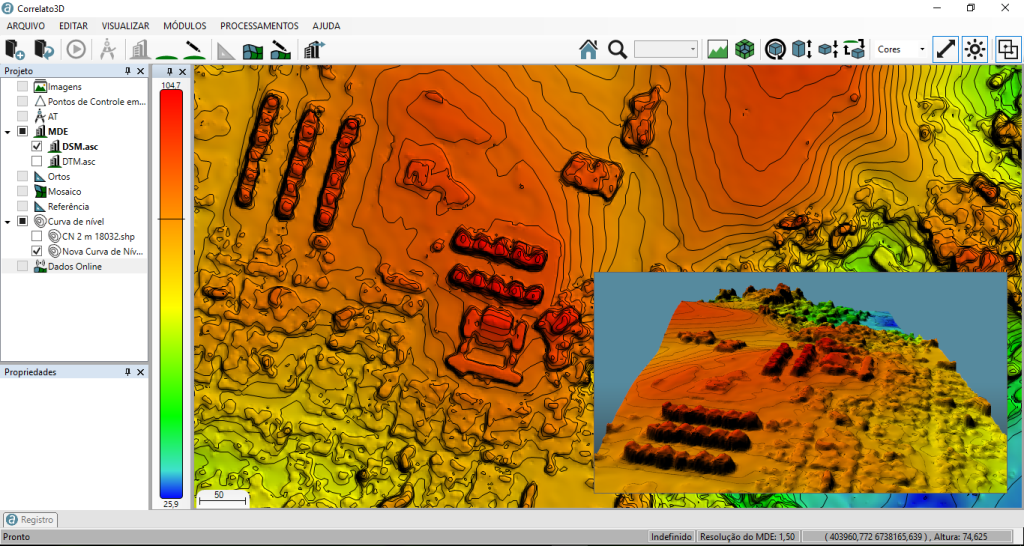Click the magnifying glass search icon
This screenshot has width=1024, height=546.
tap(617, 49)
